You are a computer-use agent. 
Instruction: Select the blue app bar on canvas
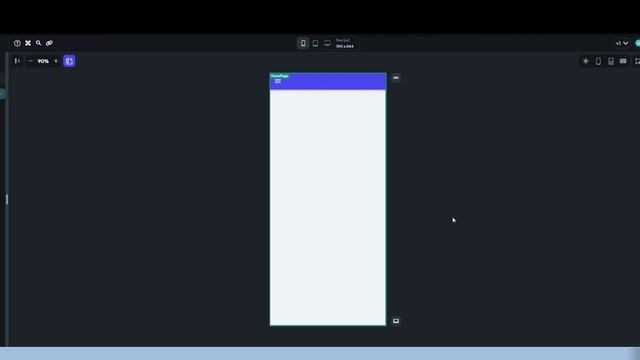pyautogui.click(x=328, y=81)
